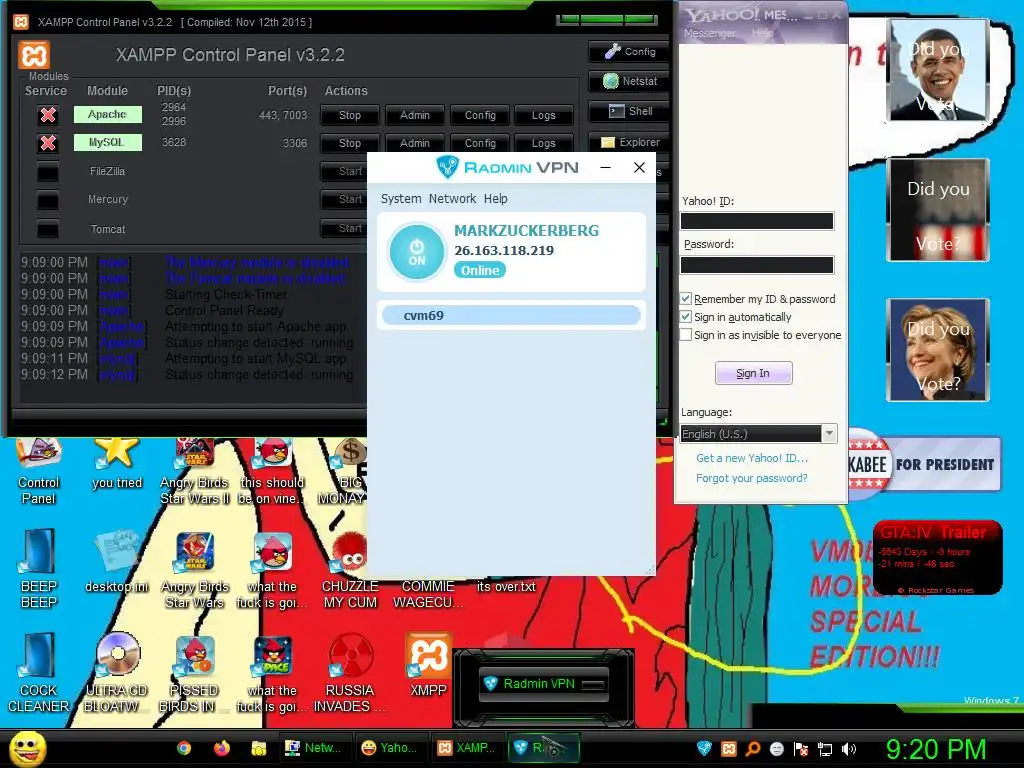1024x768 pixels.
Task: Open the Radmin VPN Network menu
Action: (453, 199)
